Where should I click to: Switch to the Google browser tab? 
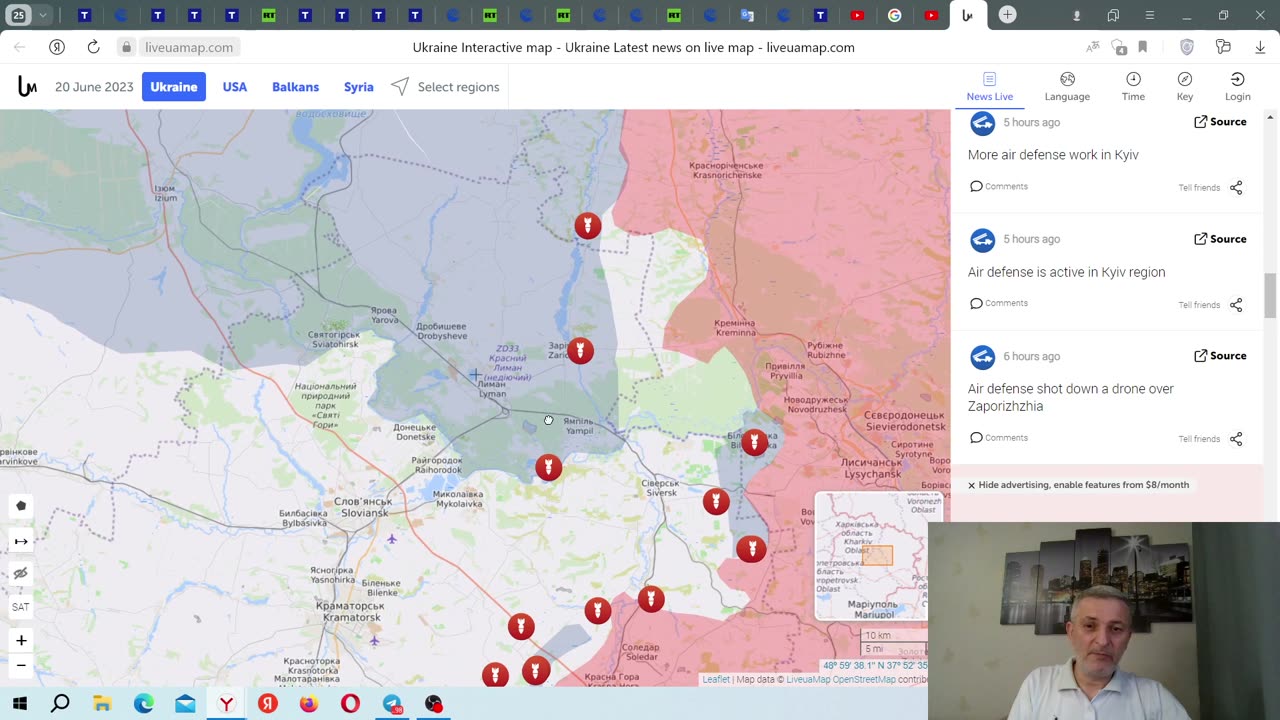coord(895,15)
